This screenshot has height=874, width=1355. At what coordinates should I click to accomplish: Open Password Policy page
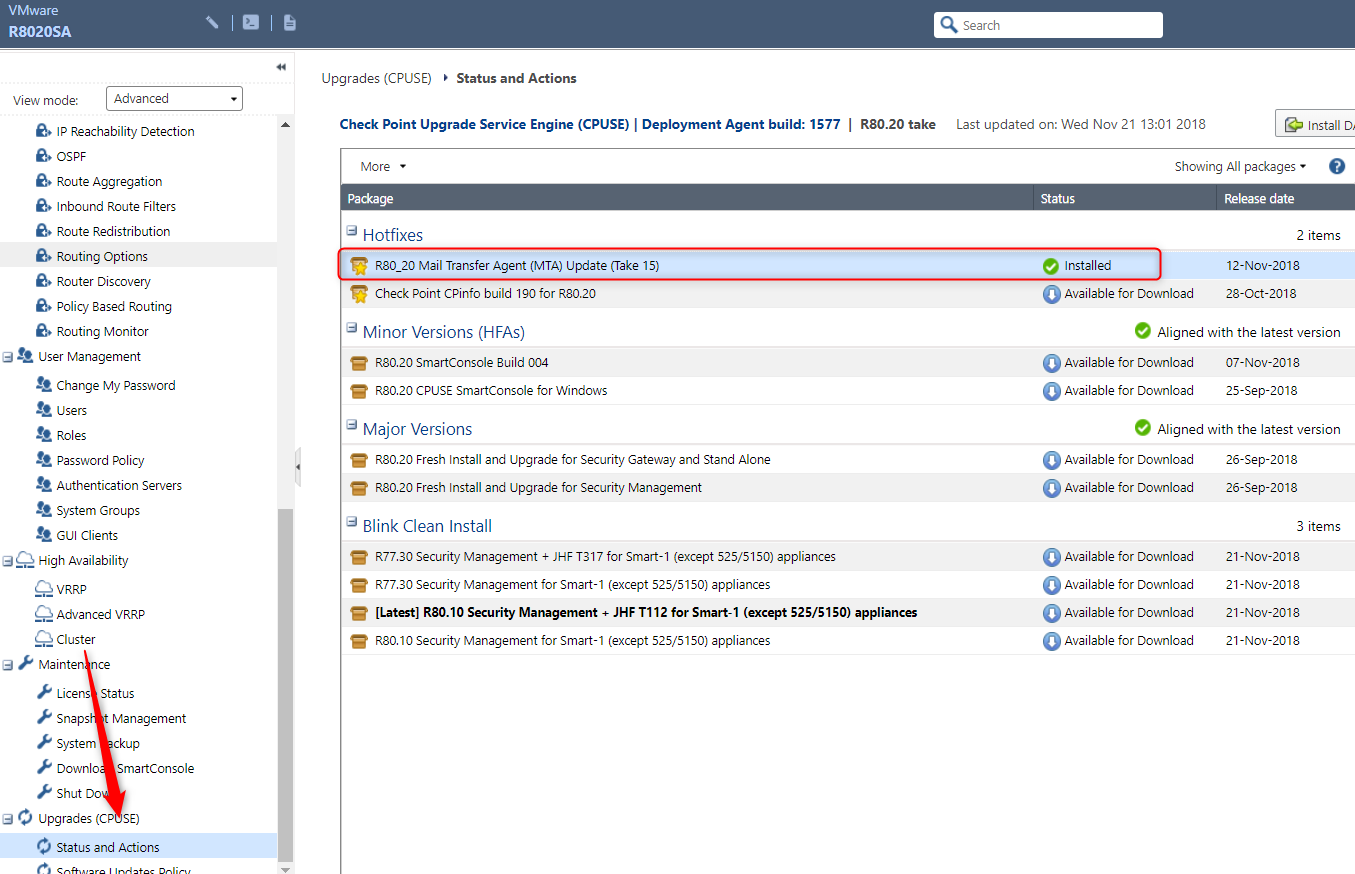tap(100, 460)
